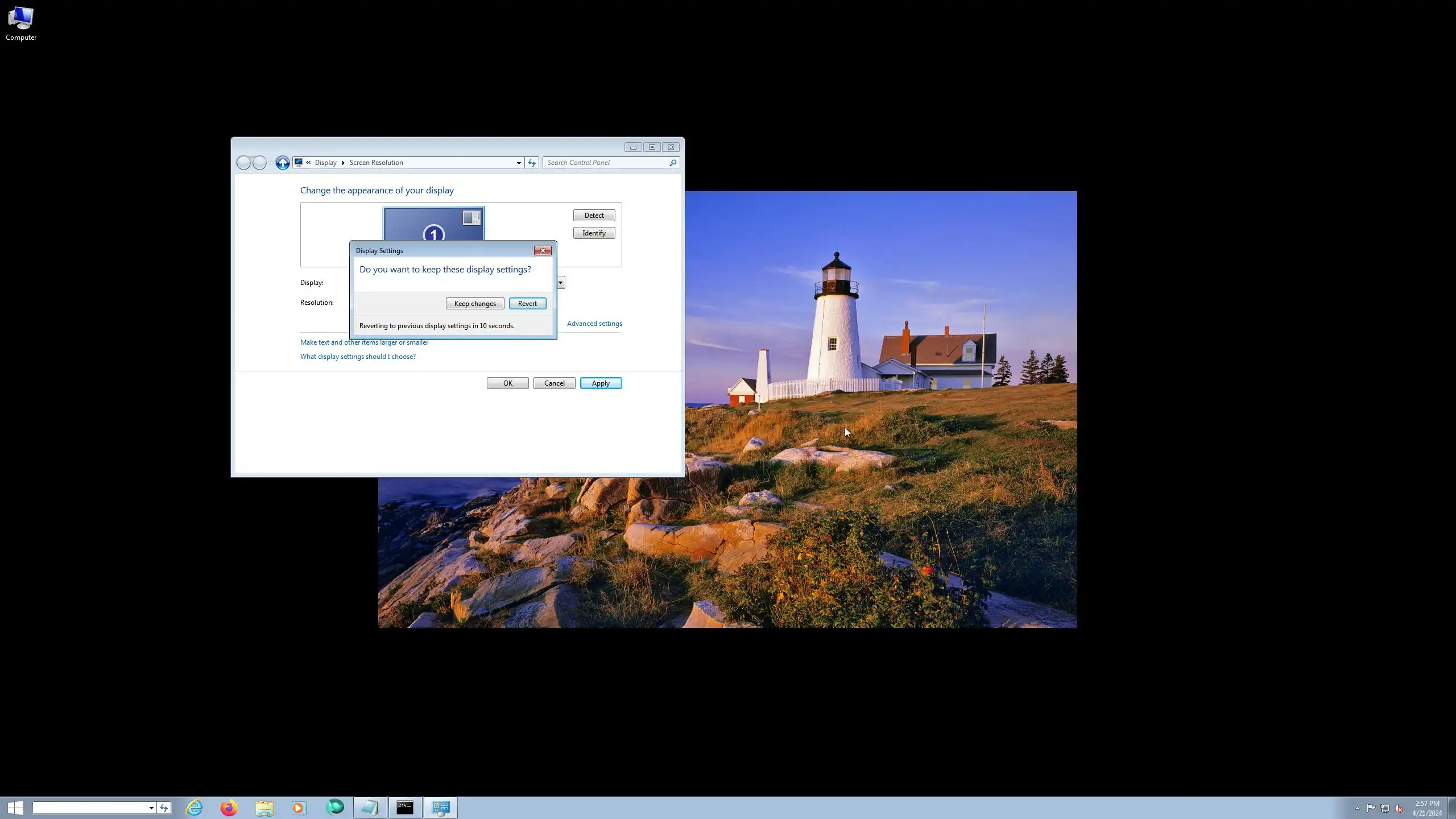The width and height of the screenshot is (1456, 819).
Task: Click Display in the breadcrumb path
Action: pyautogui.click(x=325, y=163)
